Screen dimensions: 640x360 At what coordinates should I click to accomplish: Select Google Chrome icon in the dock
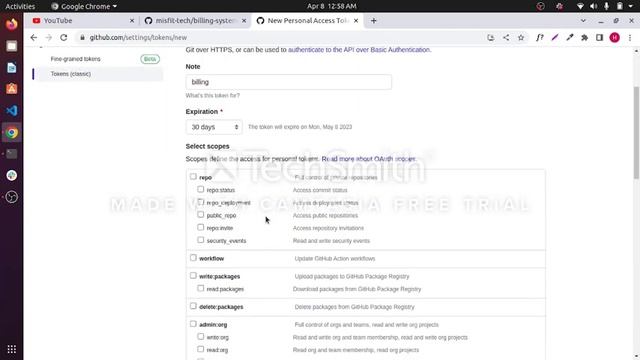point(11,133)
